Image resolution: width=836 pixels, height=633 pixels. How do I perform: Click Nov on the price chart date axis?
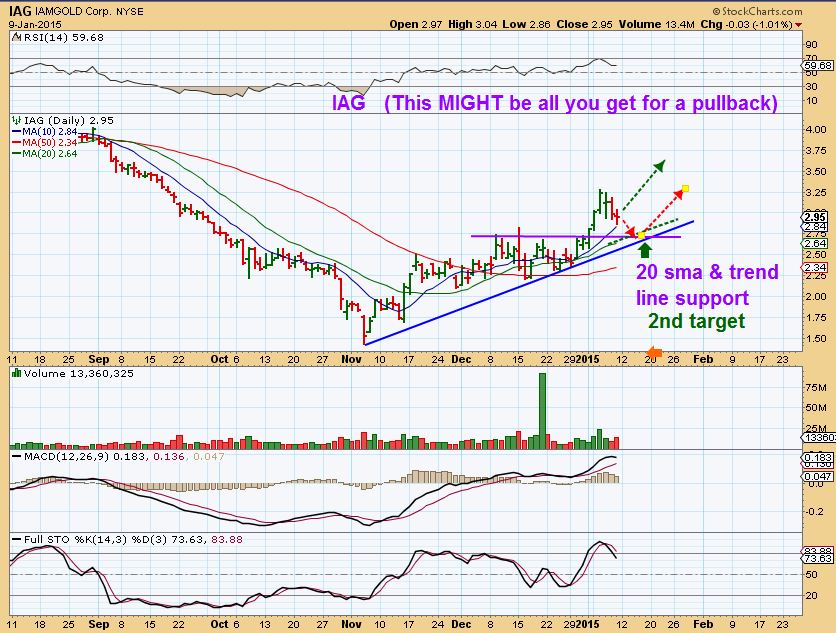[x=351, y=359]
